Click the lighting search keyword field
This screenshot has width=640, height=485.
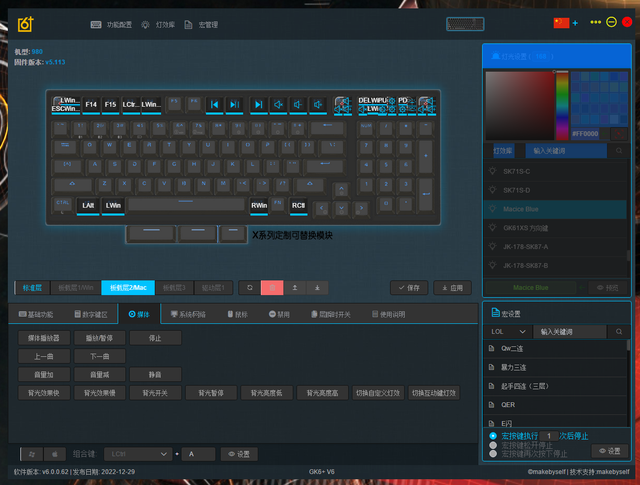pyautogui.click(x=566, y=151)
